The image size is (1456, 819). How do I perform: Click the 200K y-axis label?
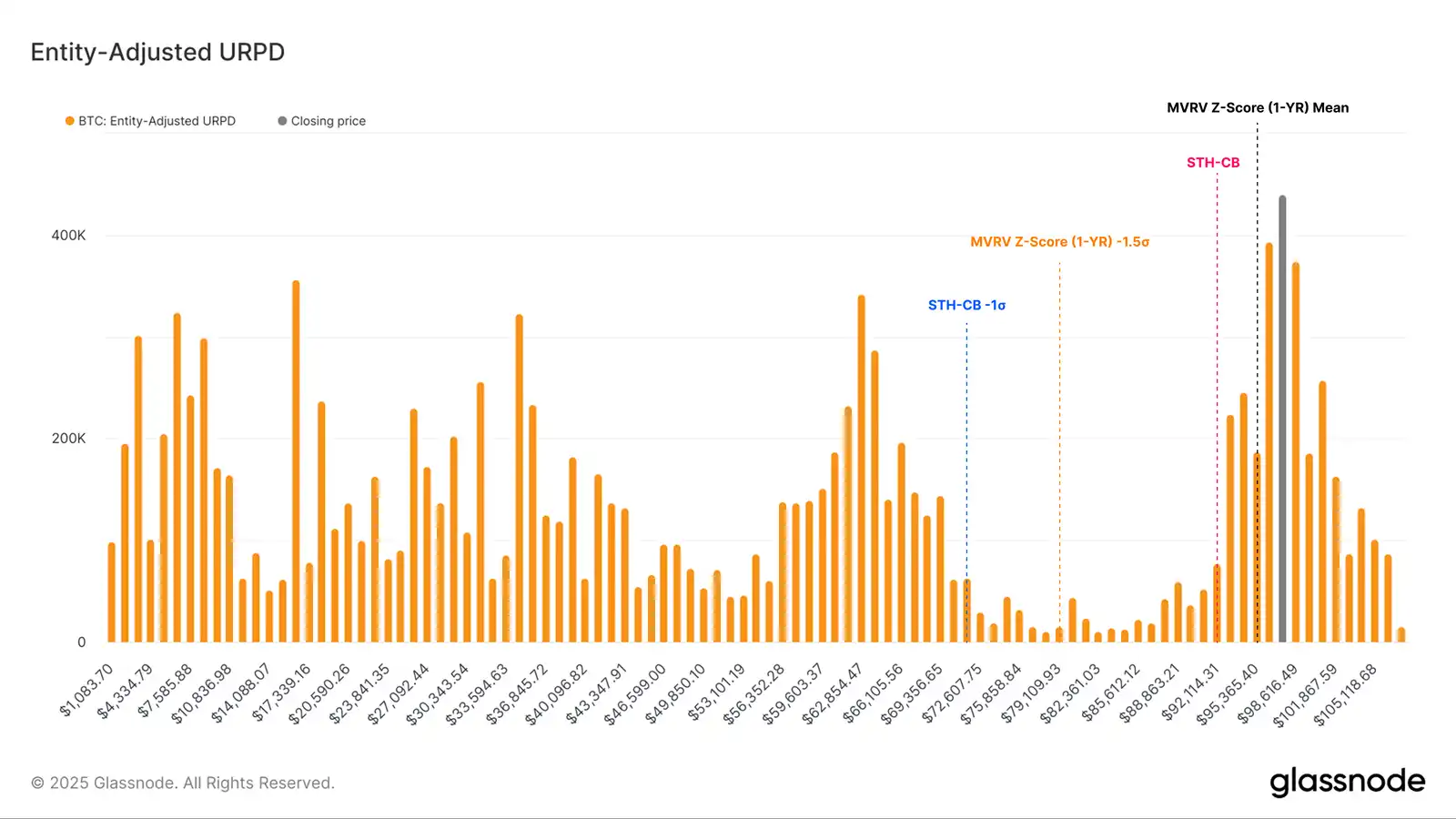point(68,439)
